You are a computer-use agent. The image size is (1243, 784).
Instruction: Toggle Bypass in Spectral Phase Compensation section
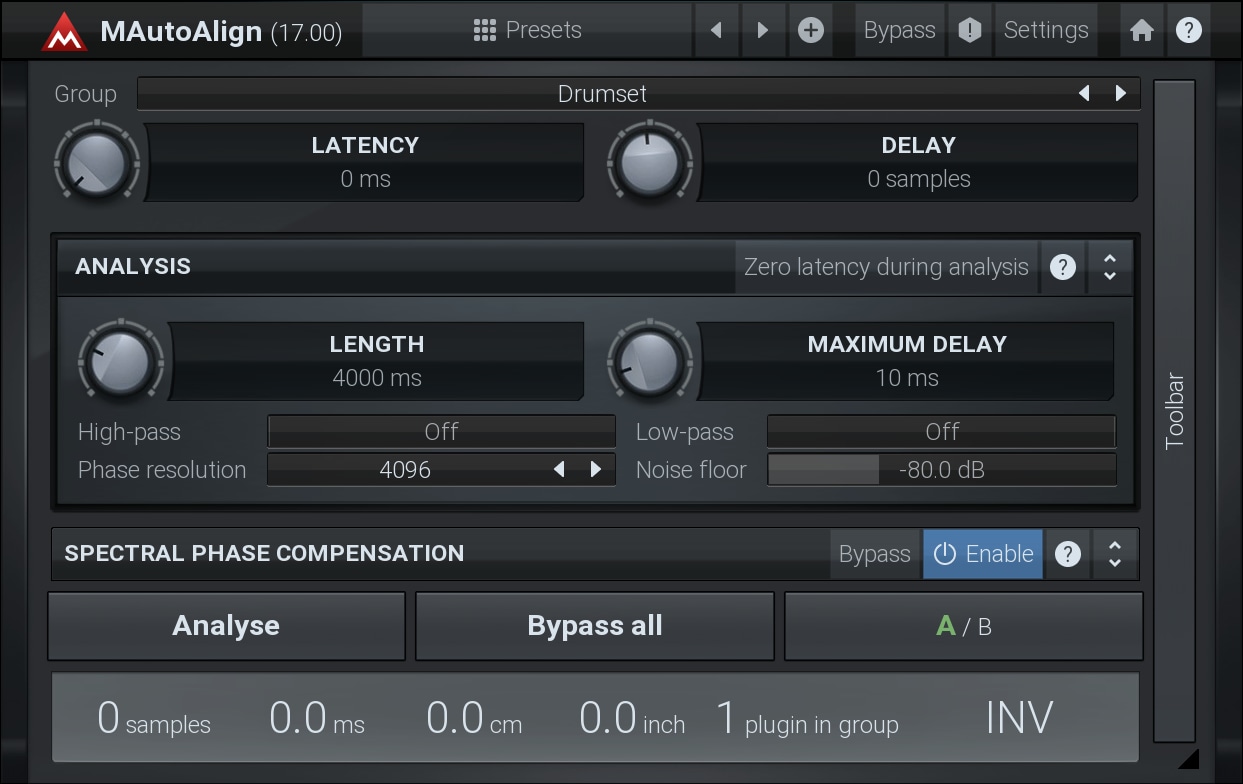pyautogui.click(x=874, y=554)
